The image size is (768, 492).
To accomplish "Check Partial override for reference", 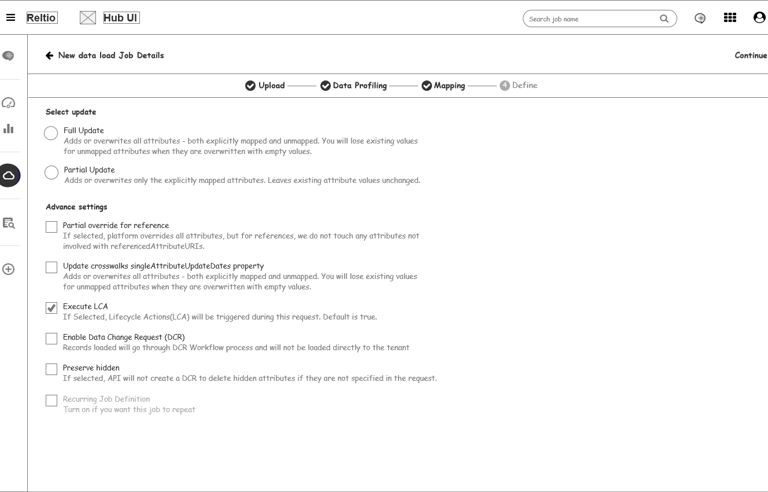I will tap(51, 227).
